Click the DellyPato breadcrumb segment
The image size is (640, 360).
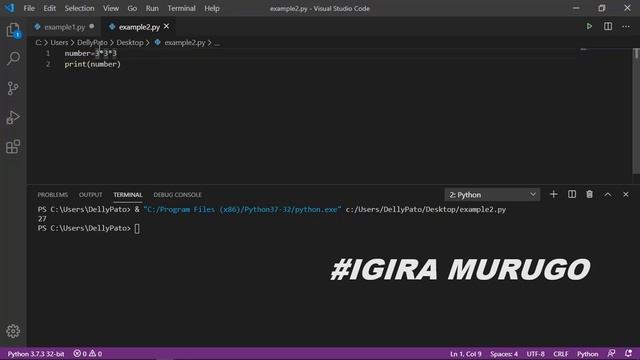click(92, 42)
